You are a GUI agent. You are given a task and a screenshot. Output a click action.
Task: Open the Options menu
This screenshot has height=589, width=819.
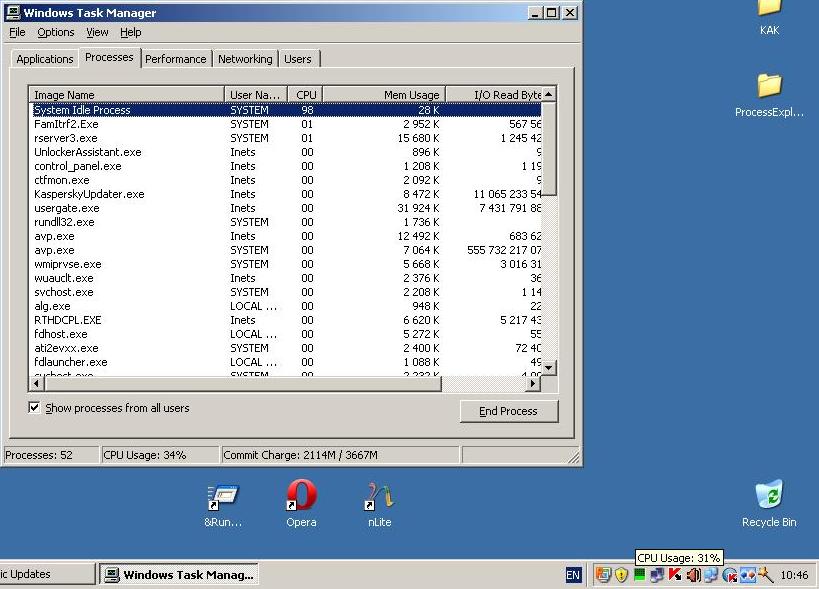(x=55, y=32)
